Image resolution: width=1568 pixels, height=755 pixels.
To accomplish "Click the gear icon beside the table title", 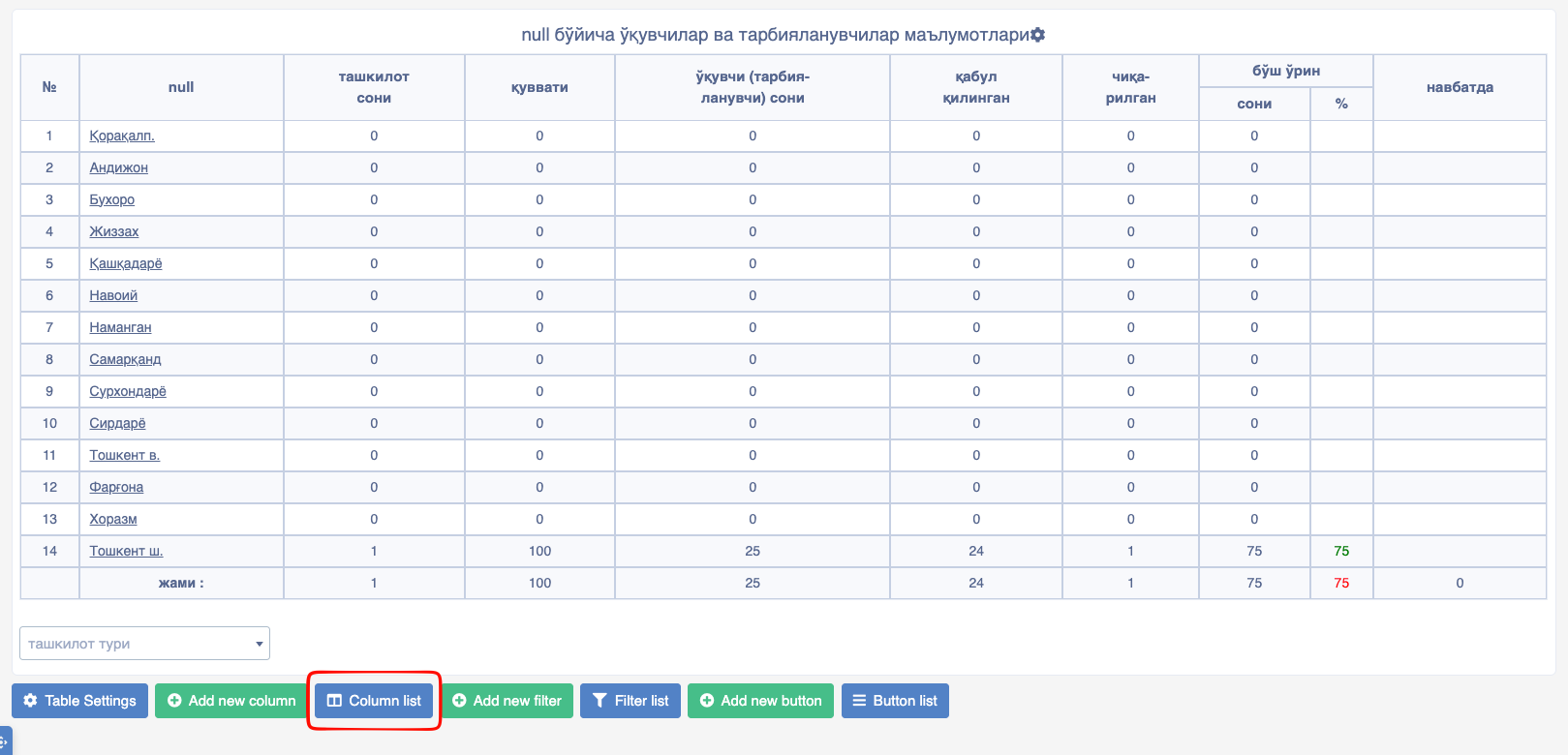I will [1038, 35].
